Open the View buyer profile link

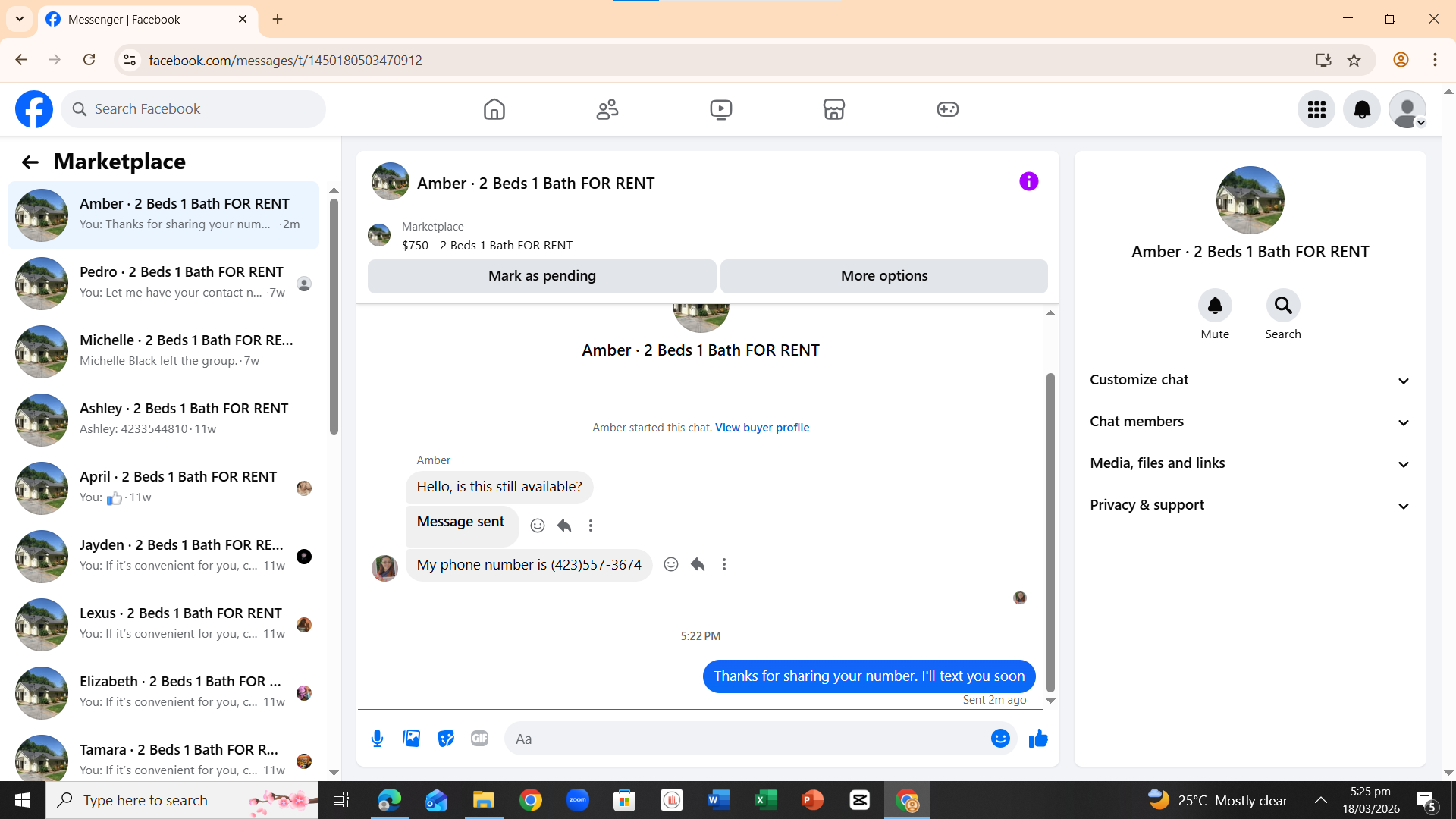(x=761, y=428)
